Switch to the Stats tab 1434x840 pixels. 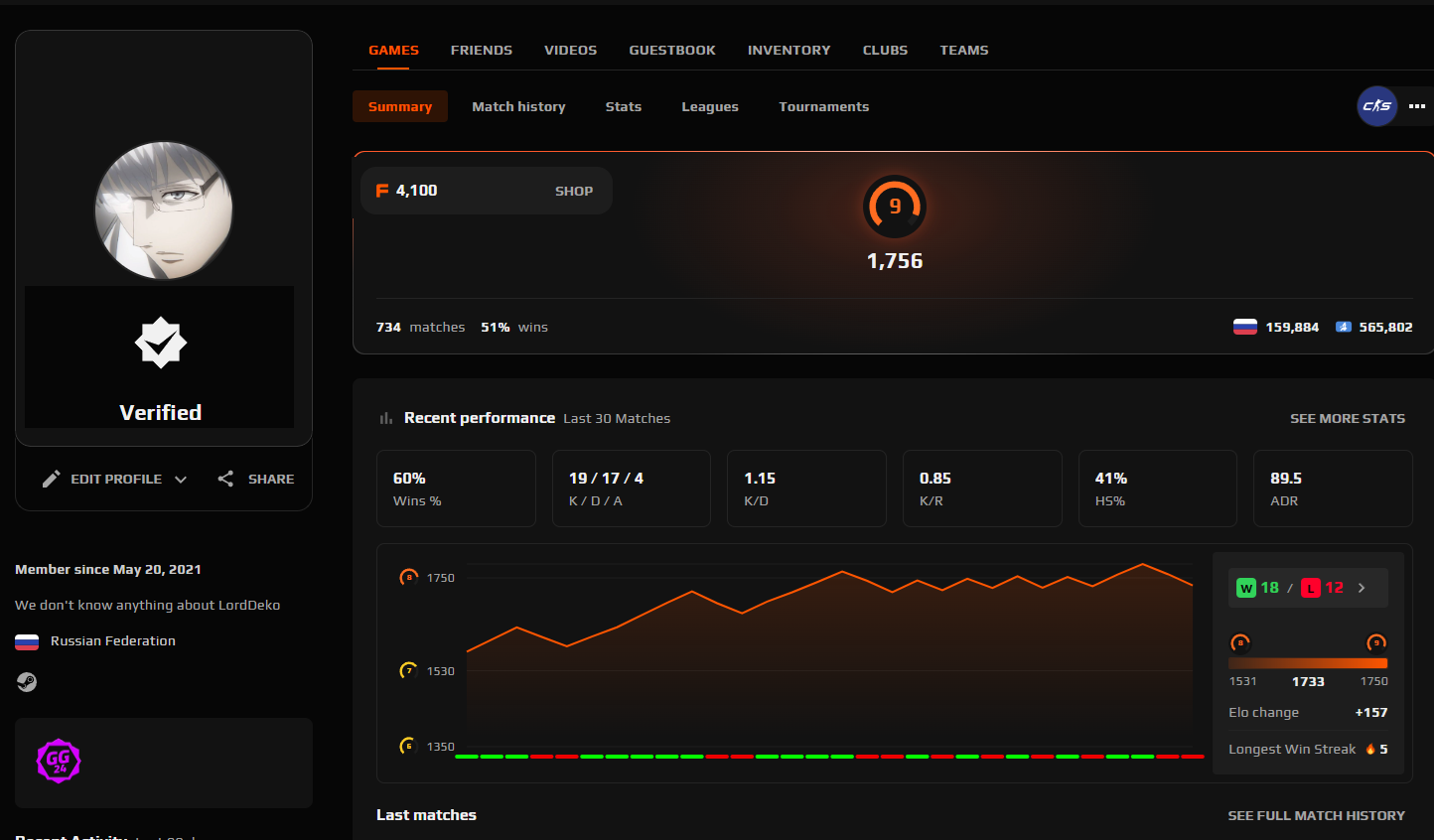[623, 106]
